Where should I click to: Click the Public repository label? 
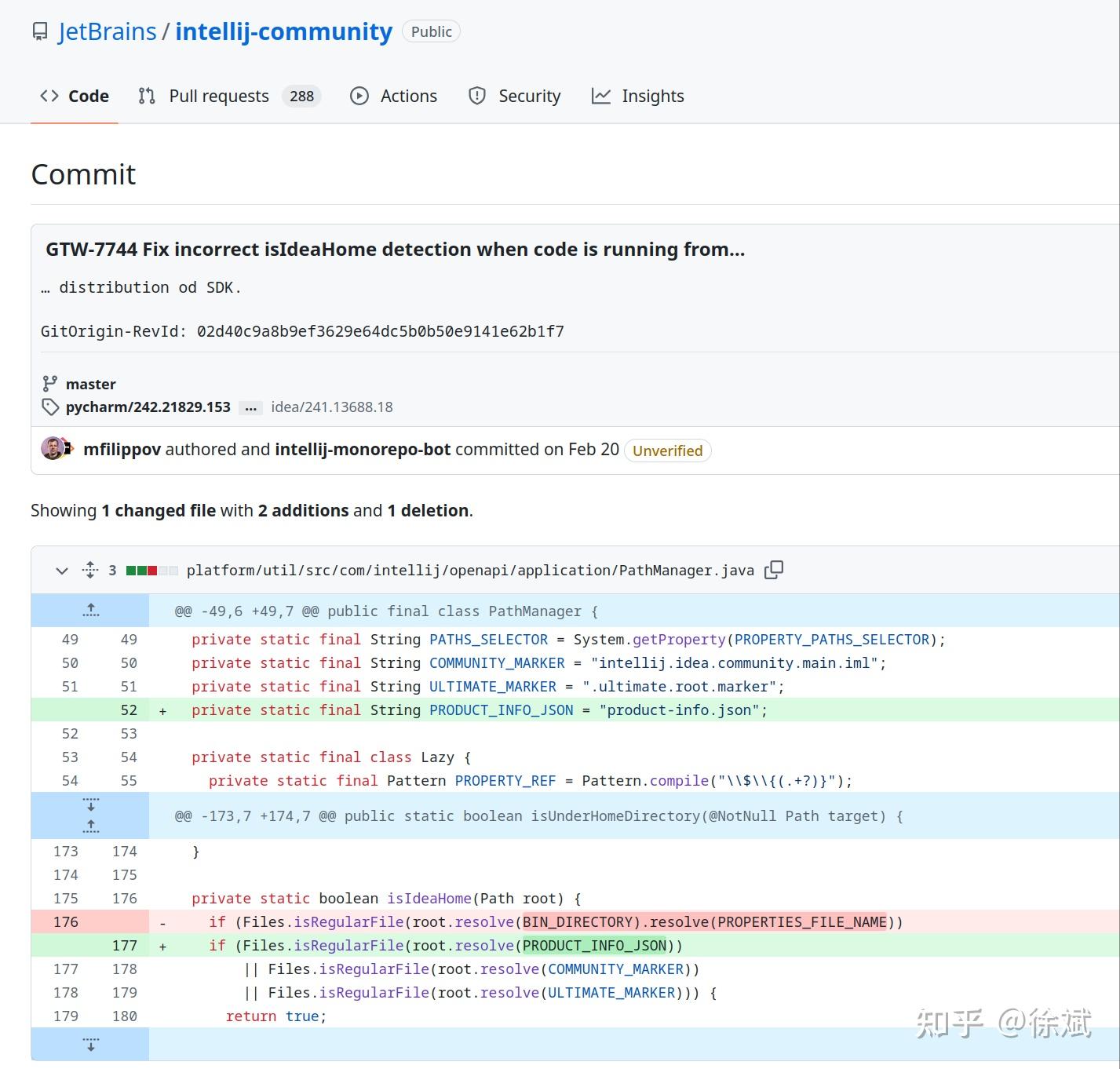coord(431,31)
